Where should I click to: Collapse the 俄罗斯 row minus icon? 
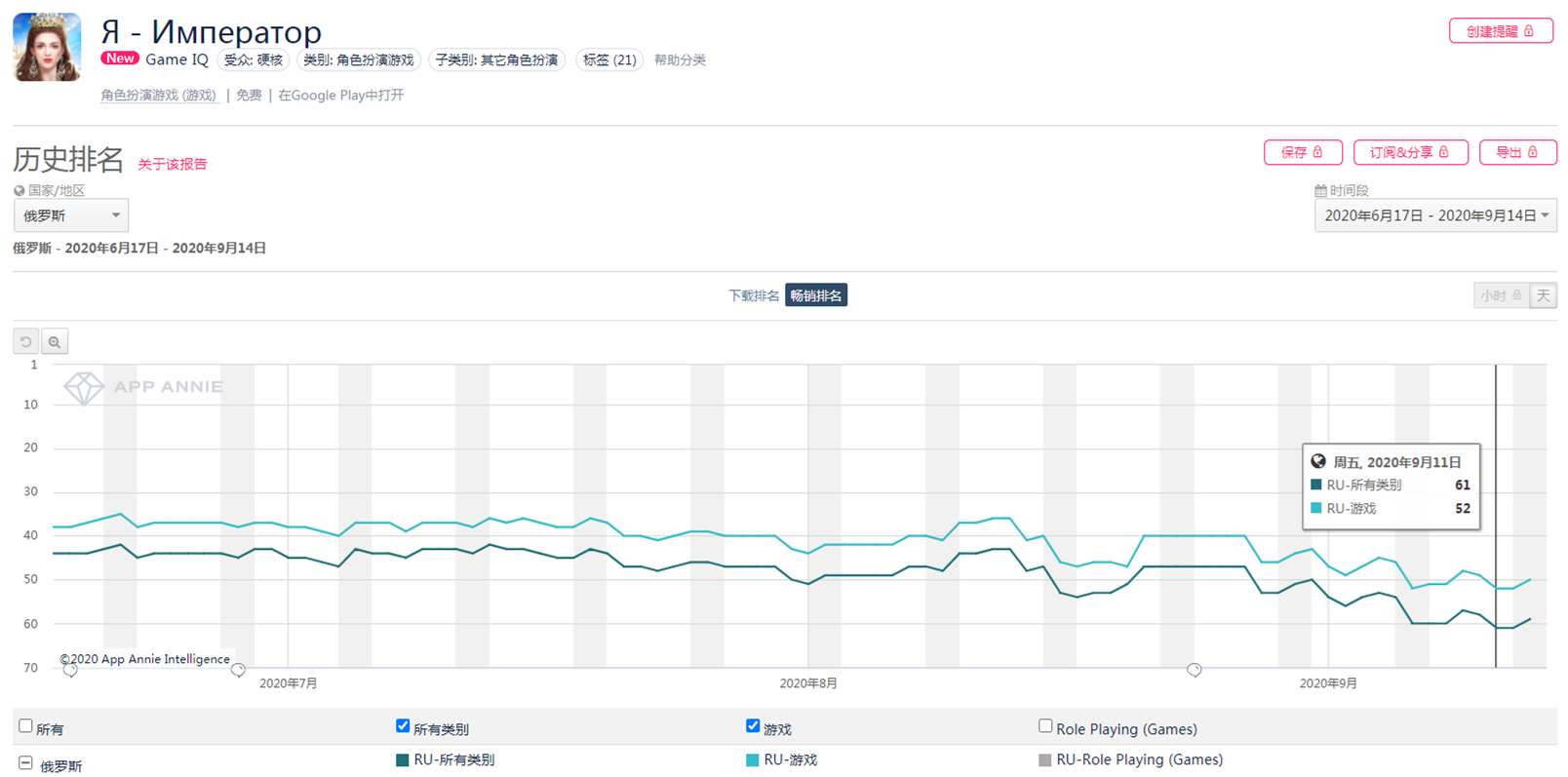25,763
